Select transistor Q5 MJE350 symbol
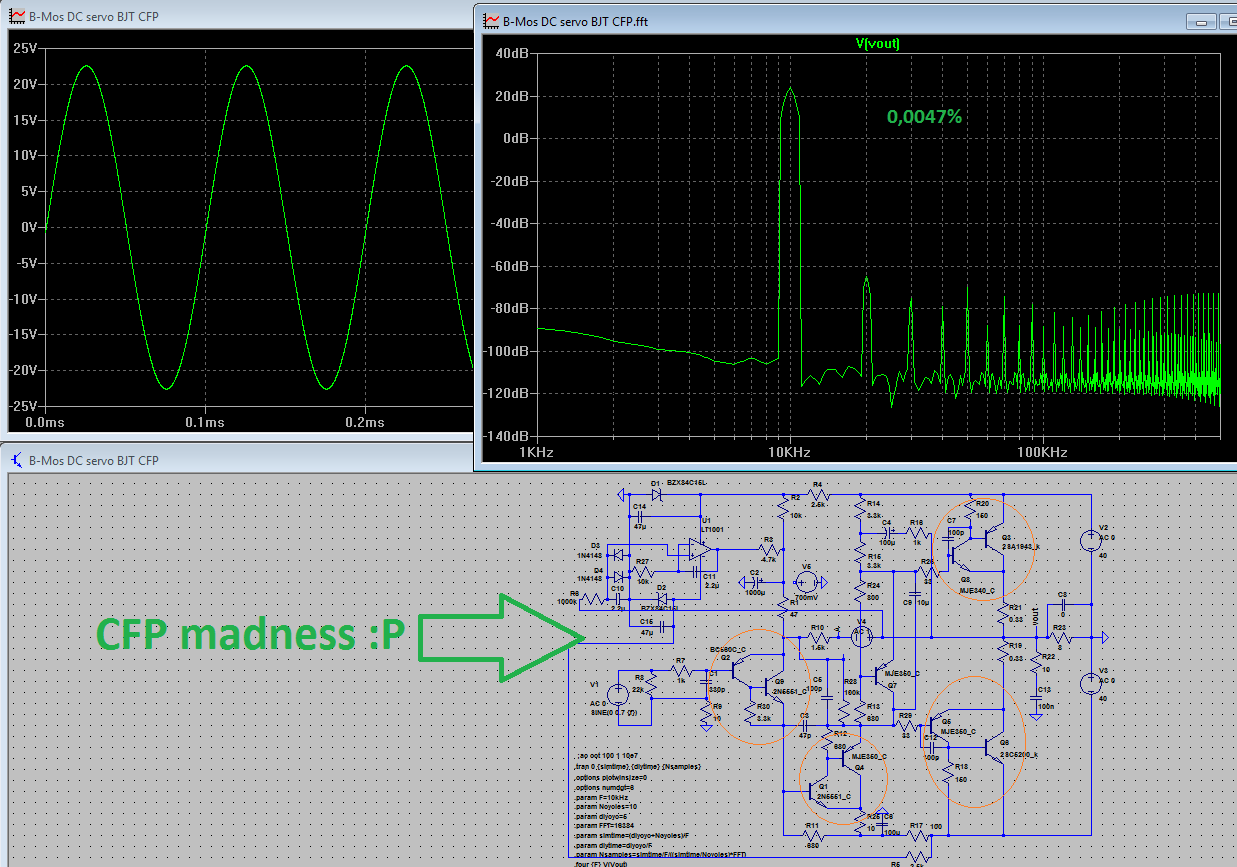 click(x=939, y=725)
